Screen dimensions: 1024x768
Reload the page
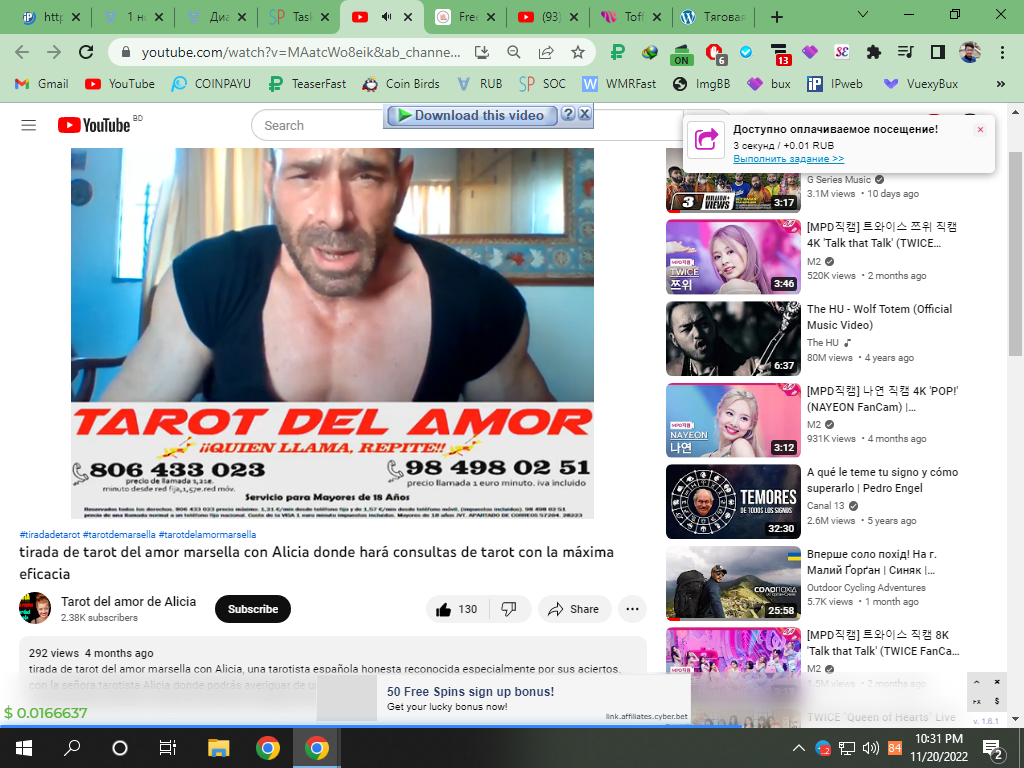(x=86, y=52)
